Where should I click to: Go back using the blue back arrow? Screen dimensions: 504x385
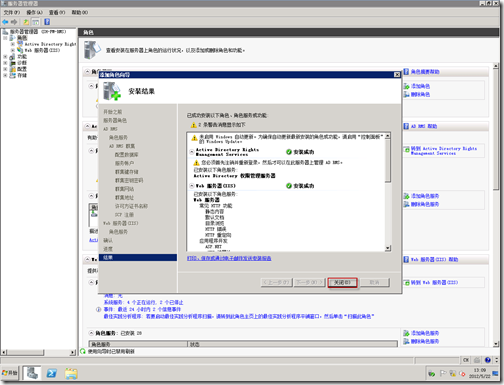point(5,22)
